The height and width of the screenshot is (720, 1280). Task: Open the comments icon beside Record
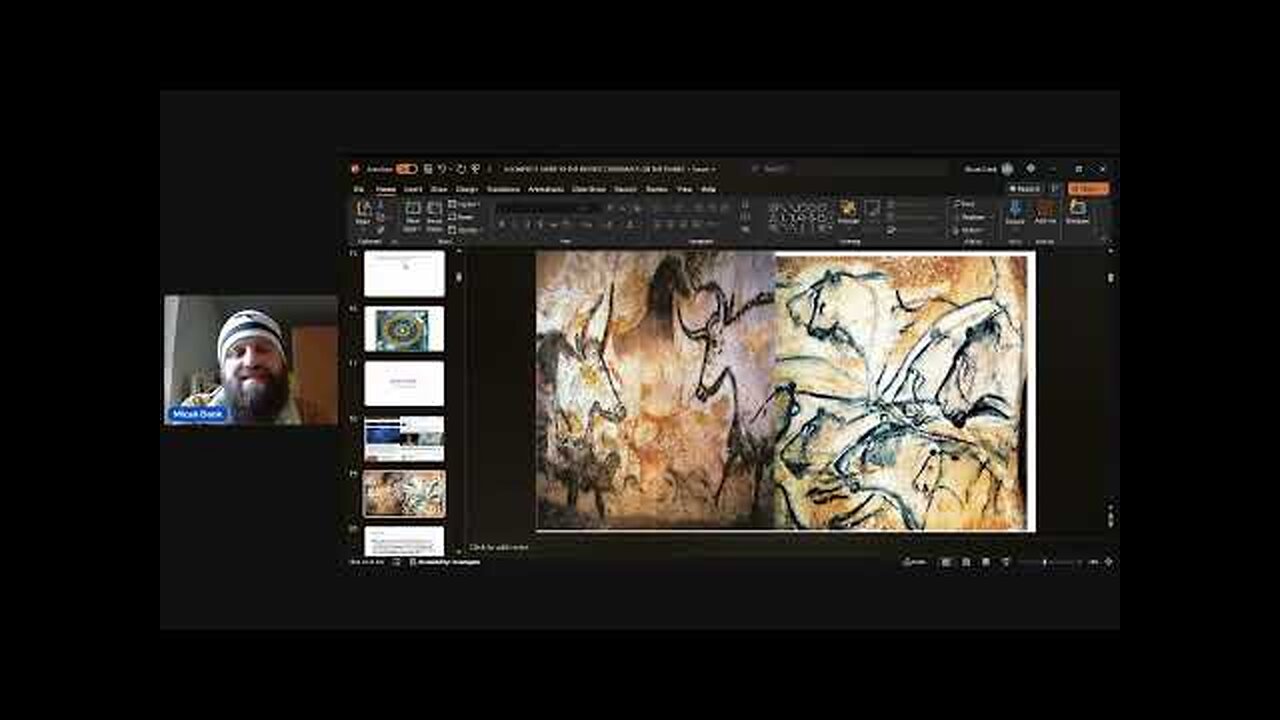(x=1055, y=188)
